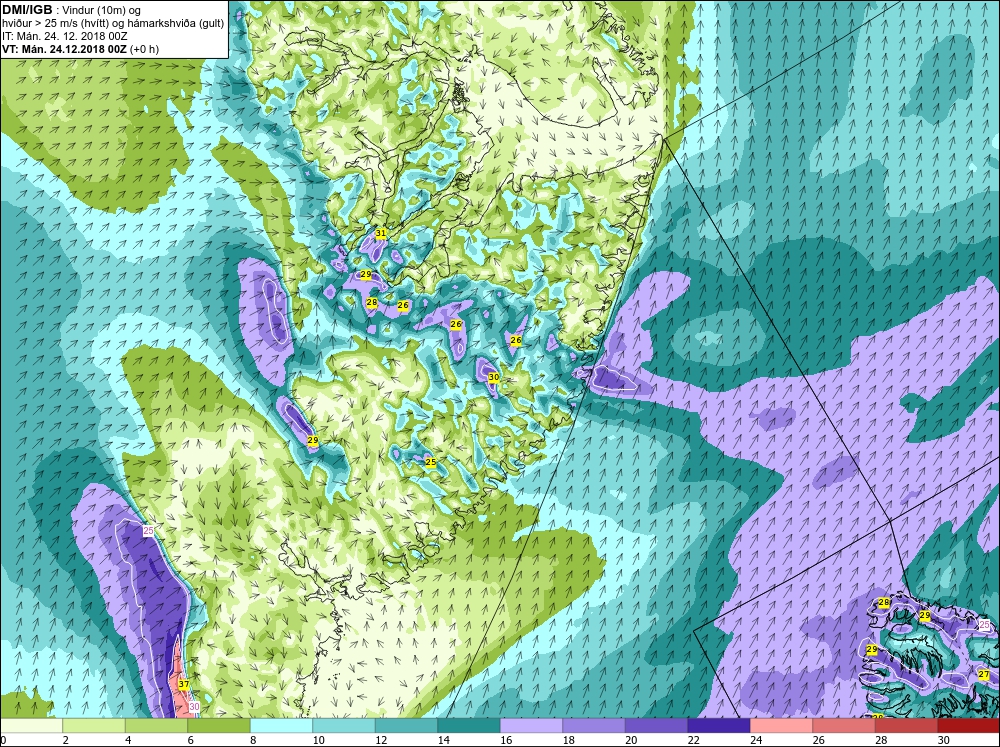Click the red 28–30 m/s legend swatch
Image resolution: width=1000 pixels, height=747 pixels.
click(x=906, y=725)
